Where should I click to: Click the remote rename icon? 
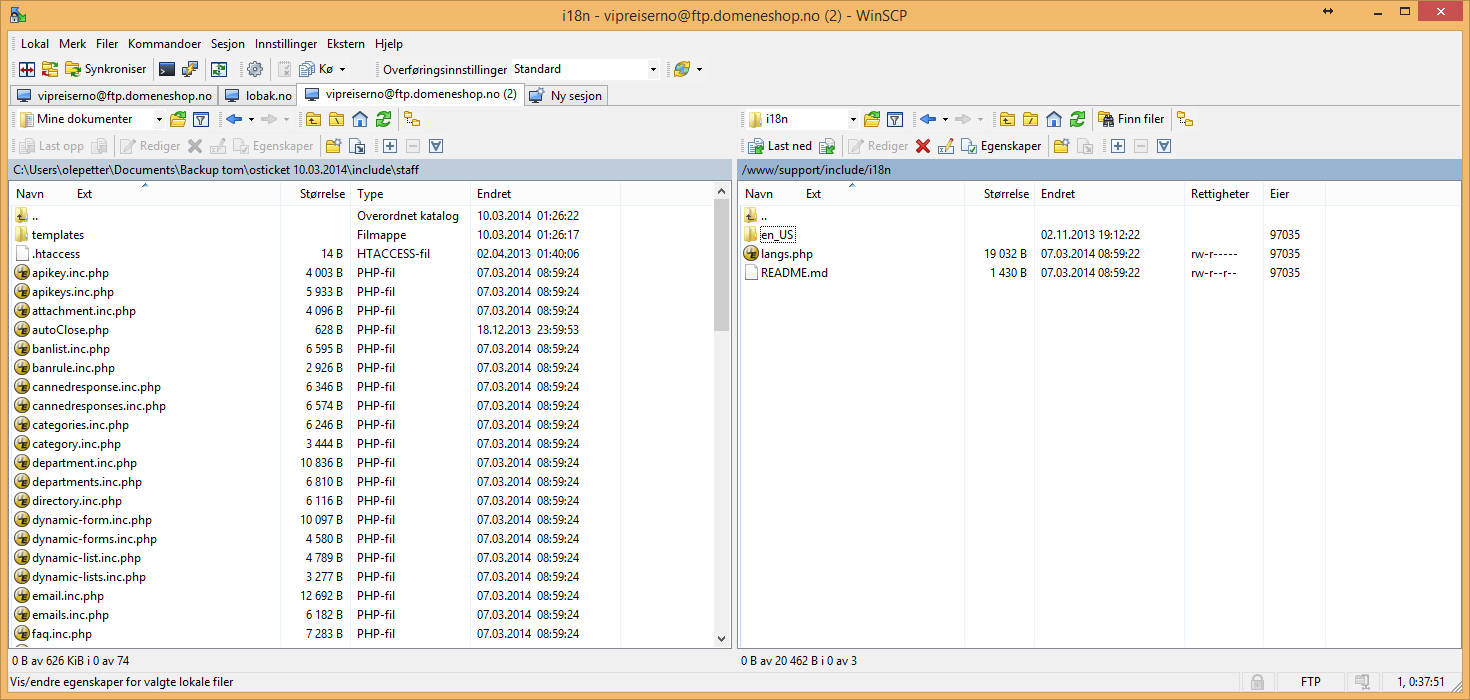(x=946, y=146)
